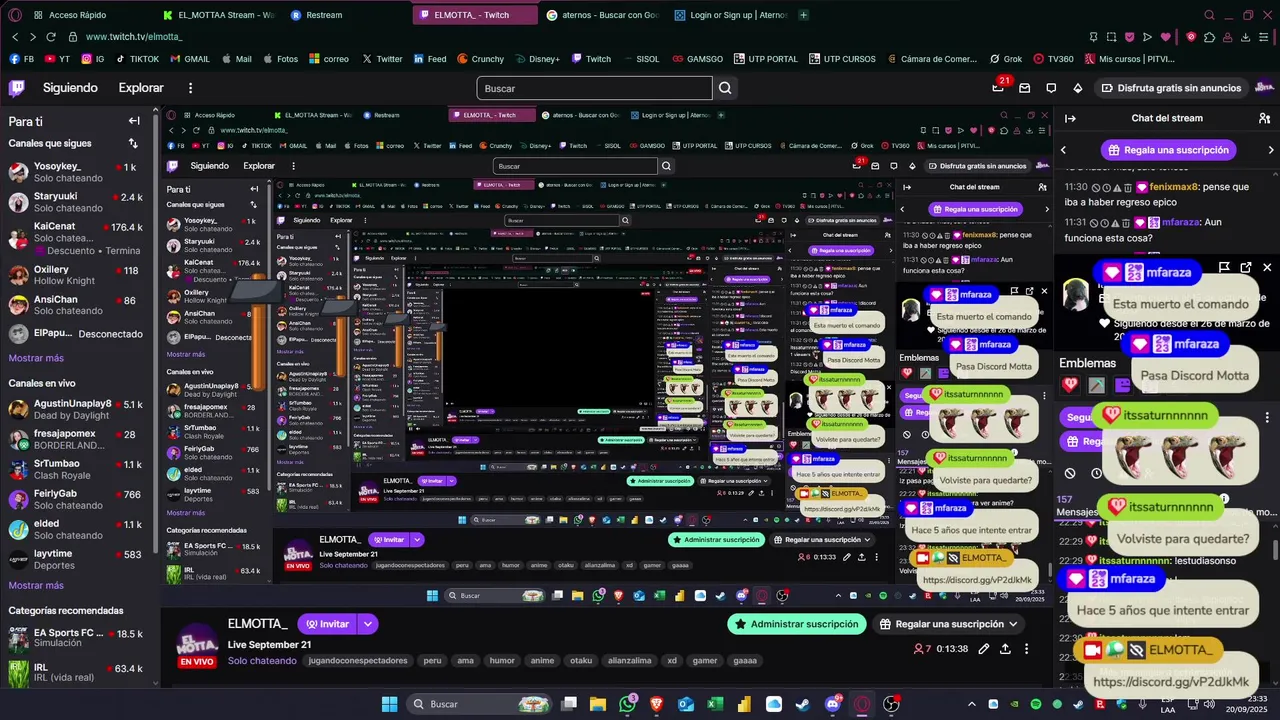Open AgustinUnaplay8 live channel
The width and height of the screenshot is (1280, 720).
point(76,409)
